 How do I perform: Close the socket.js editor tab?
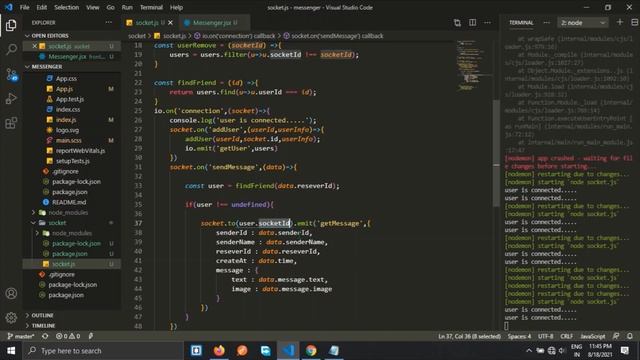click(x=170, y=23)
